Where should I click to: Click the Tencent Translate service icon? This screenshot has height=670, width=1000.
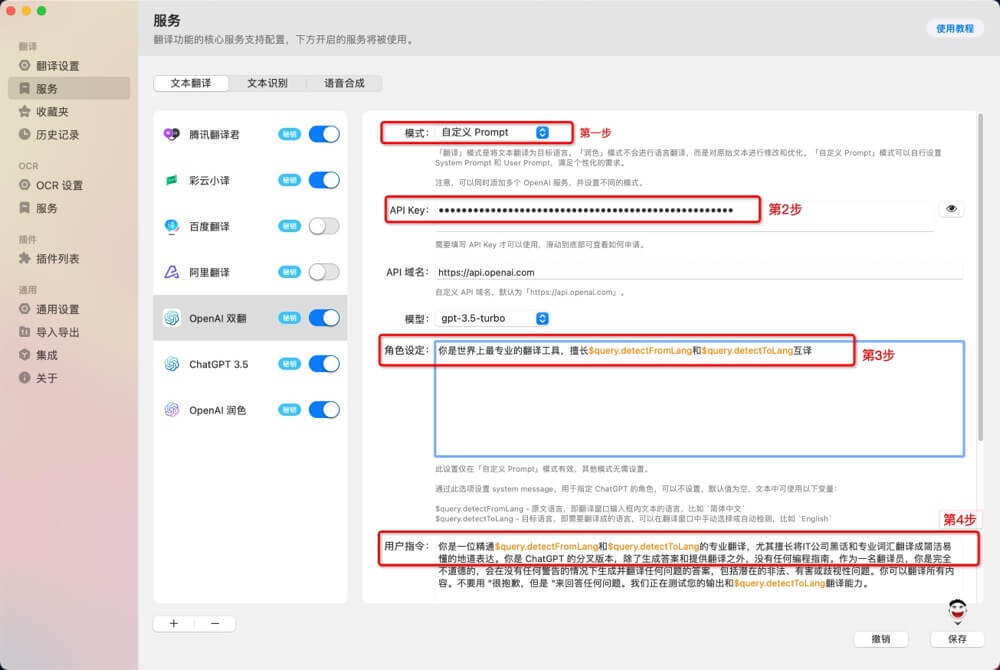172,135
